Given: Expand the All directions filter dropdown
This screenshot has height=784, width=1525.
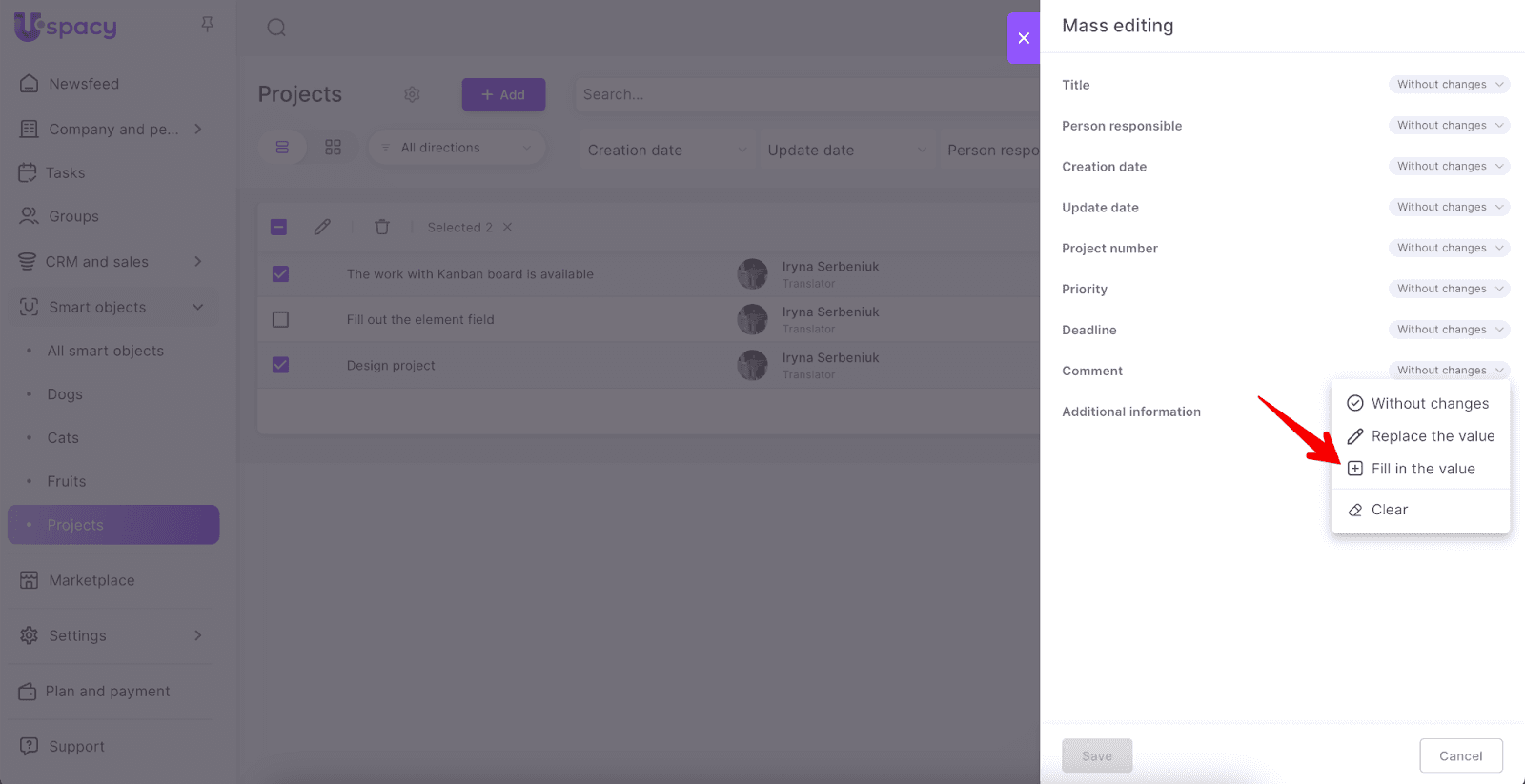Looking at the screenshot, I should pos(457,148).
